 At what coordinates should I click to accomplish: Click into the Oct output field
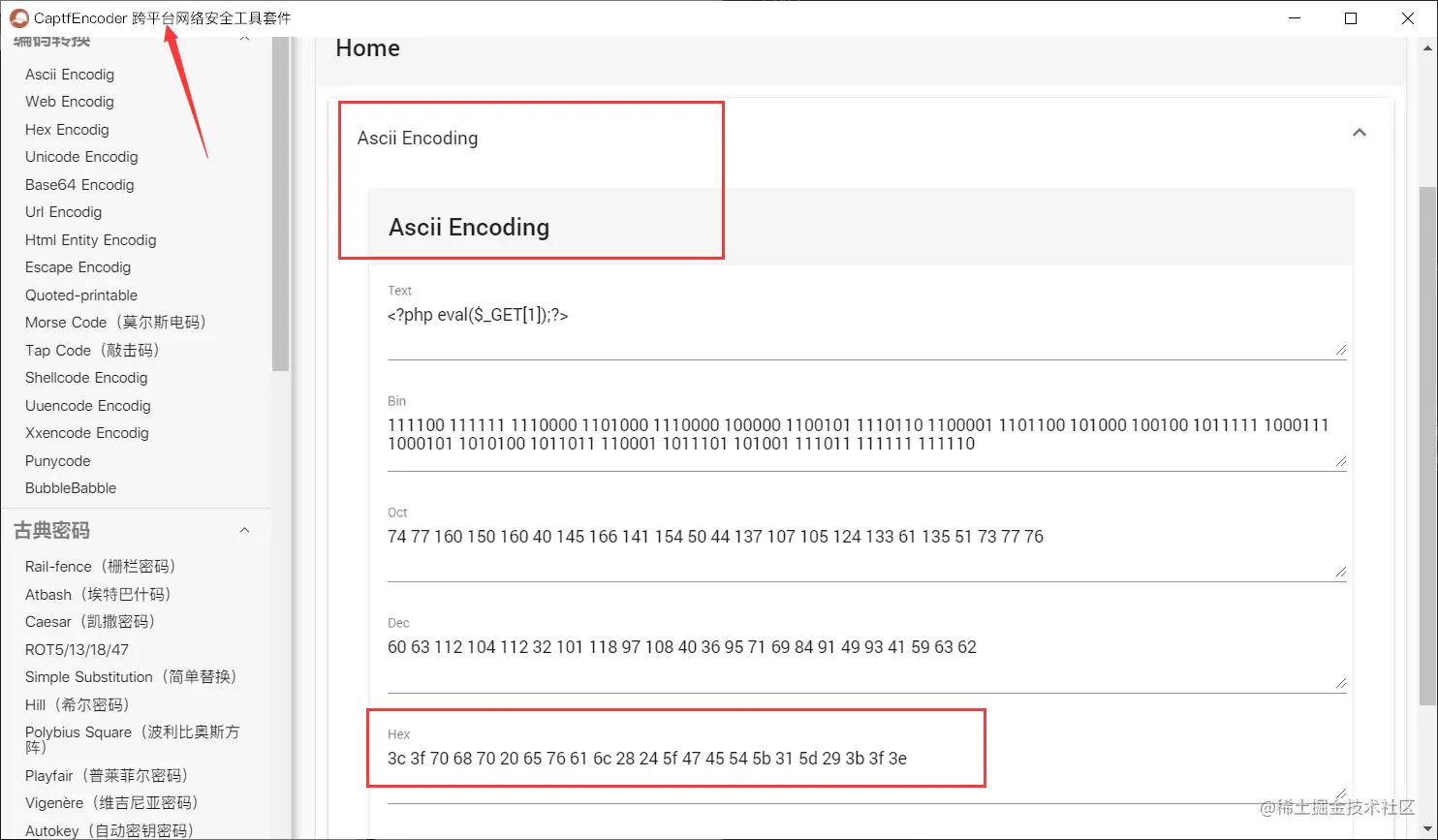tap(866, 552)
